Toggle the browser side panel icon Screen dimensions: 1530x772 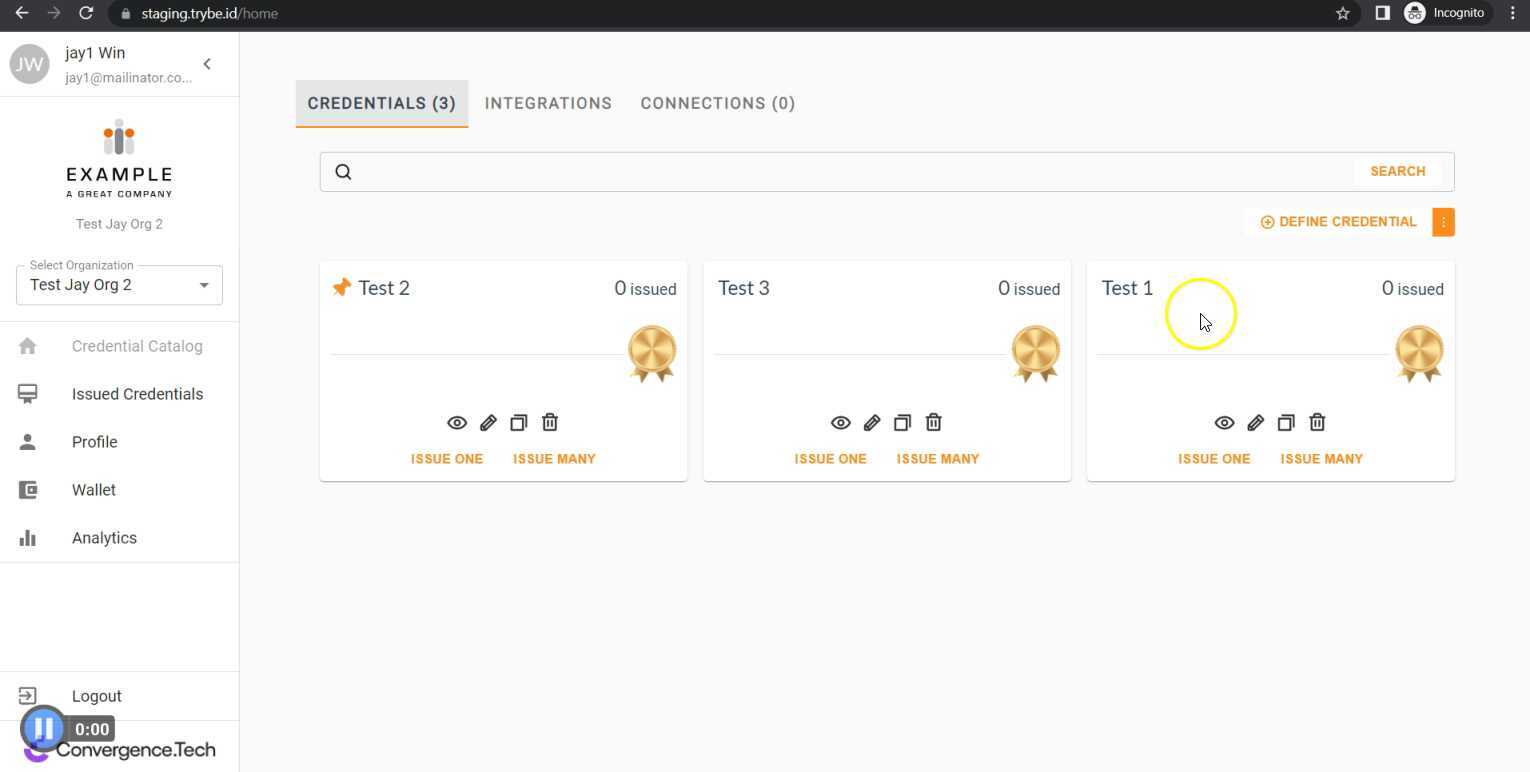click(1382, 13)
